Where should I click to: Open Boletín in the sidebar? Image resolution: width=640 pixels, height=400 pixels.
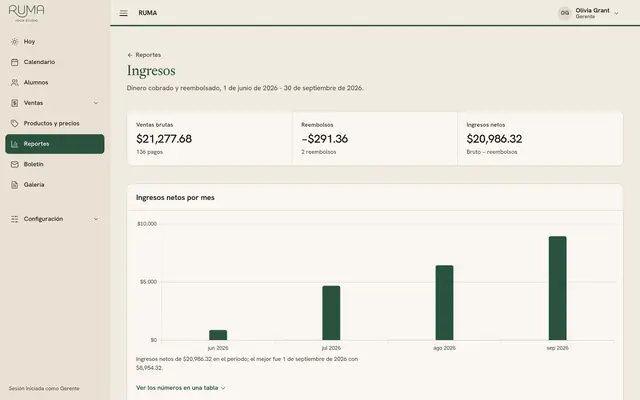[55, 164]
